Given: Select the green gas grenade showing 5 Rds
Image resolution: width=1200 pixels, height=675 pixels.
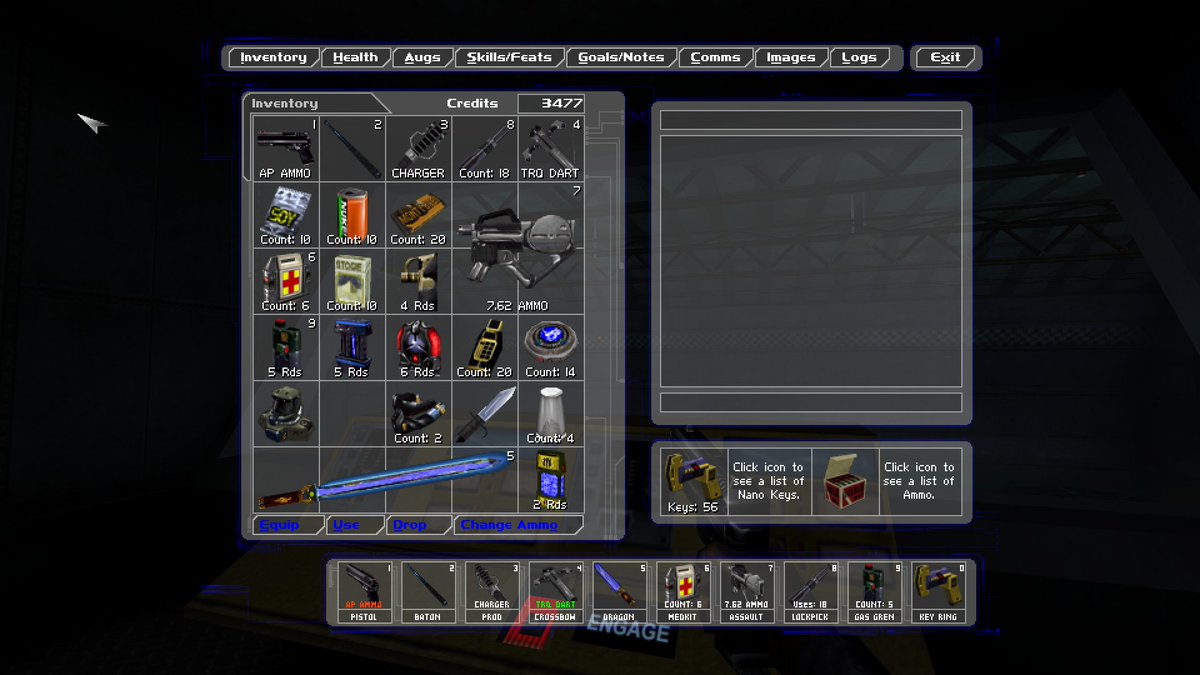Looking at the screenshot, I should [286, 346].
